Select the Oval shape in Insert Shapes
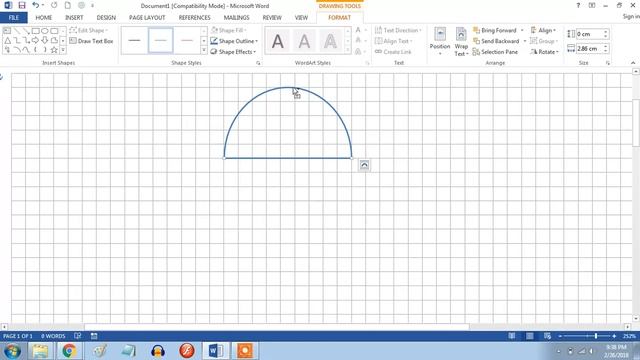The image size is (640, 360). [x=44, y=31]
